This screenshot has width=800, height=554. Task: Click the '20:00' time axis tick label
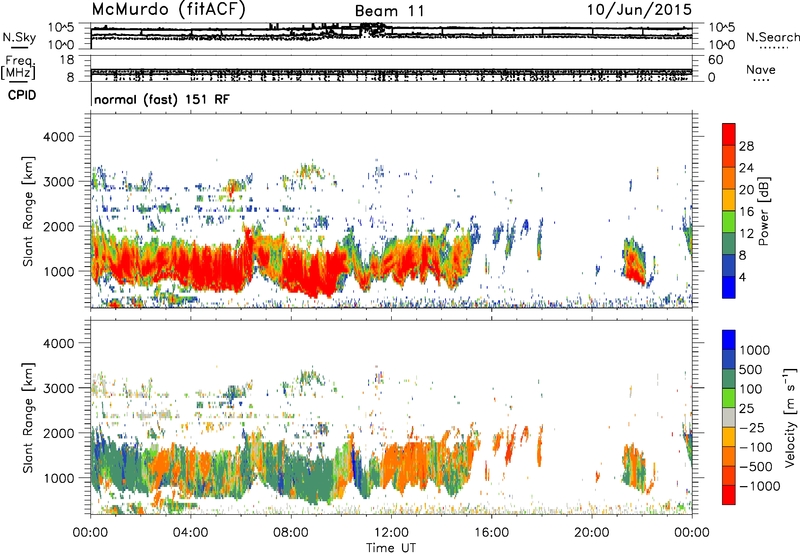tap(592, 533)
